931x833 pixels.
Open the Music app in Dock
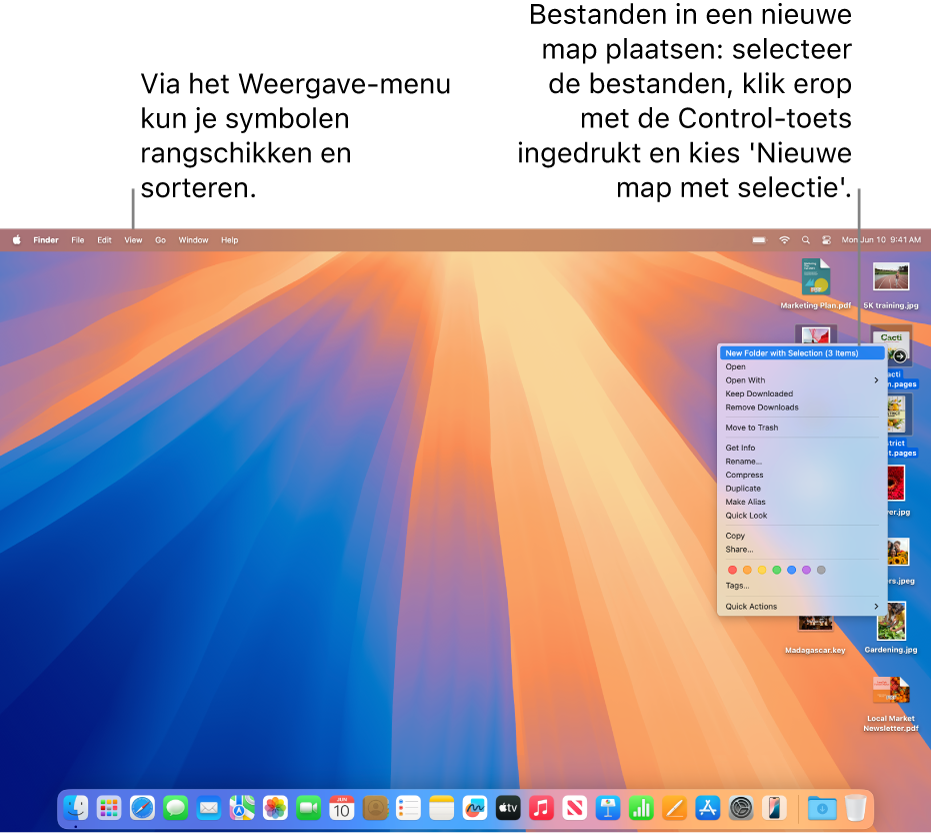click(542, 808)
